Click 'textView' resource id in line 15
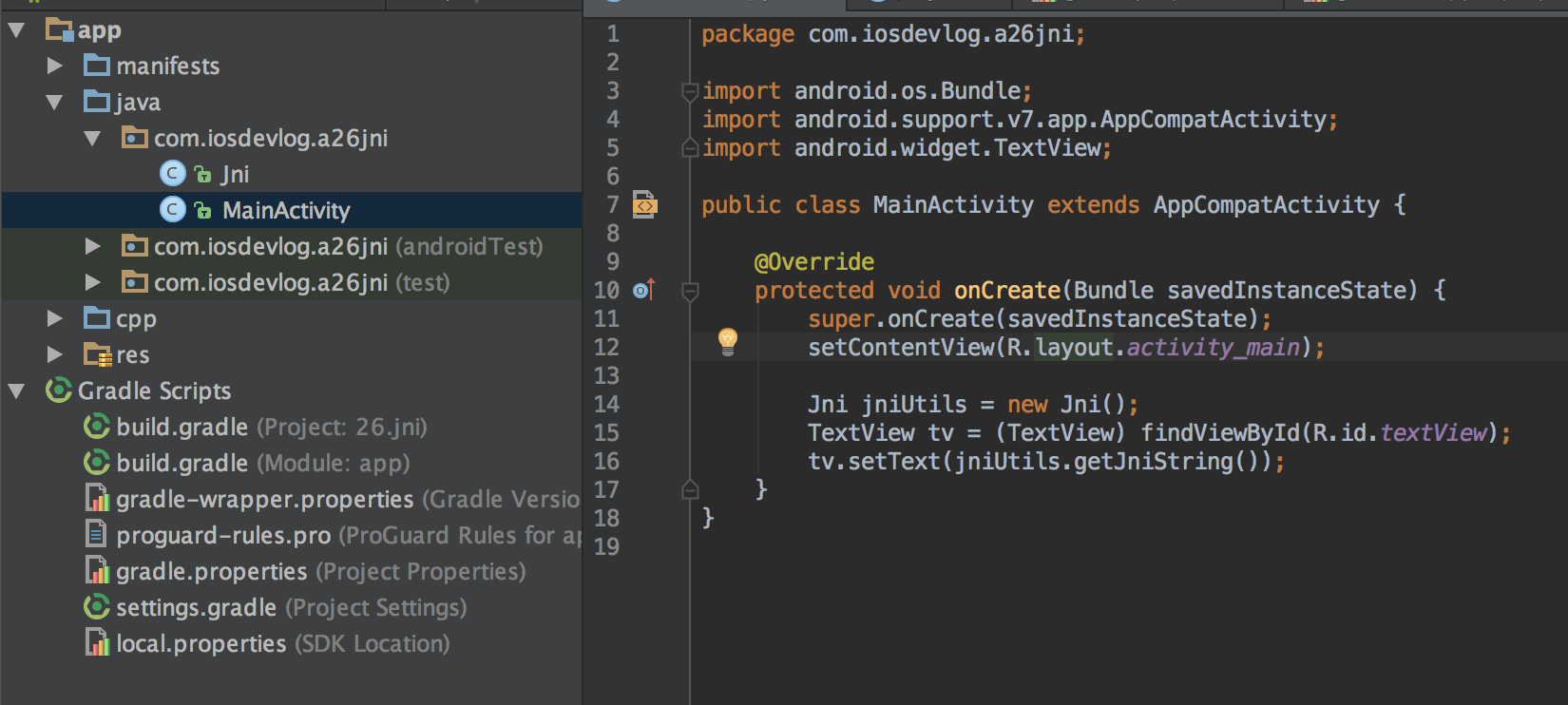Screen dimensions: 1568x705 coord(1433,433)
